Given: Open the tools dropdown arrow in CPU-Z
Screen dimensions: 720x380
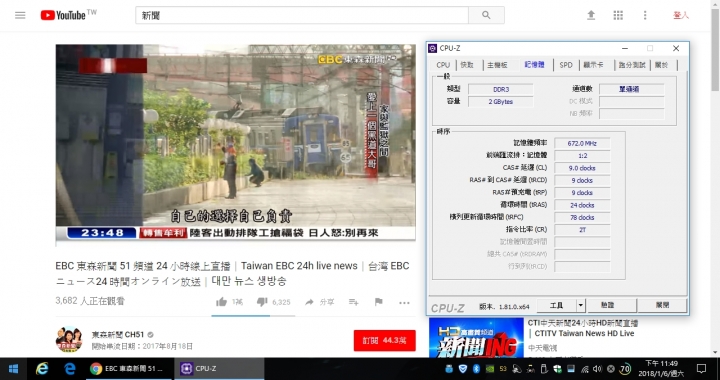Looking at the screenshot, I should 580,305.
